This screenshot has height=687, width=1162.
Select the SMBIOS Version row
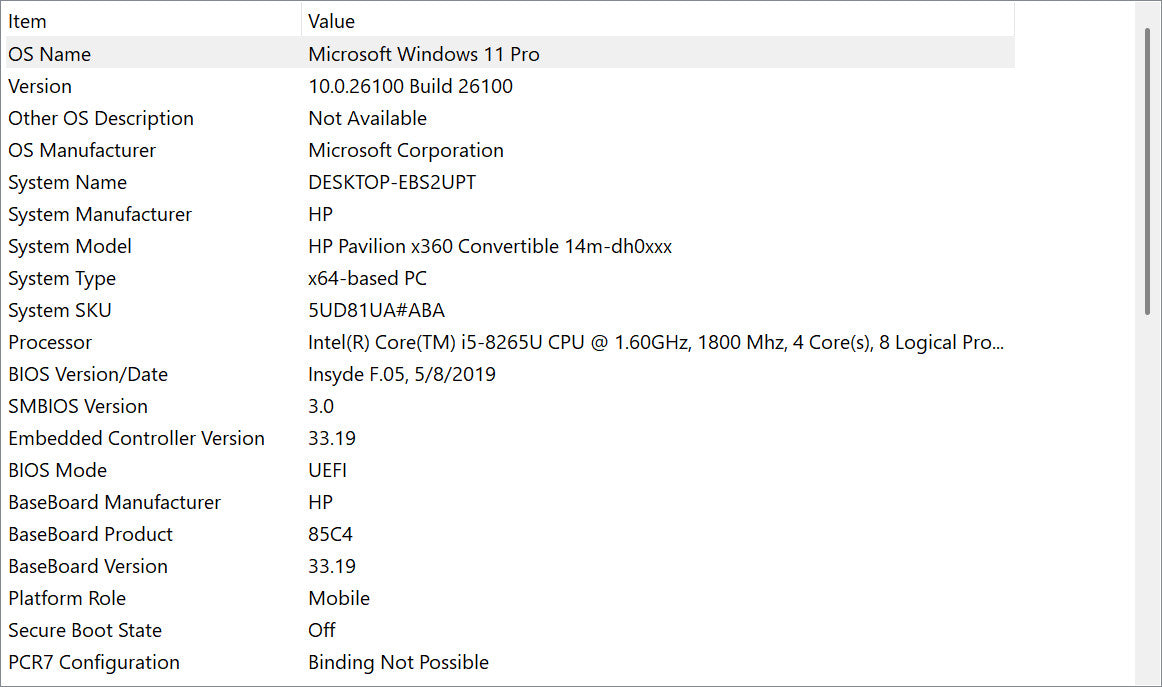pos(78,406)
